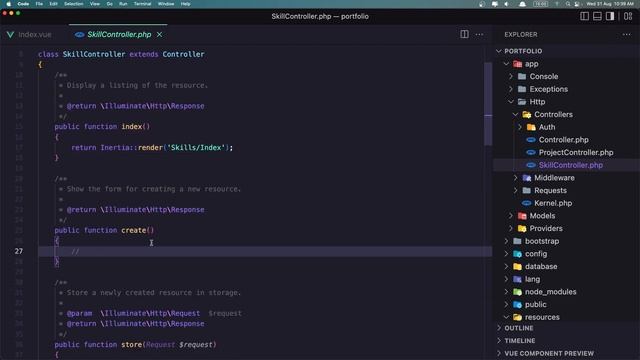640x360 pixels.
Task: Click the Controller.php file icon
Action: click(x=531, y=140)
